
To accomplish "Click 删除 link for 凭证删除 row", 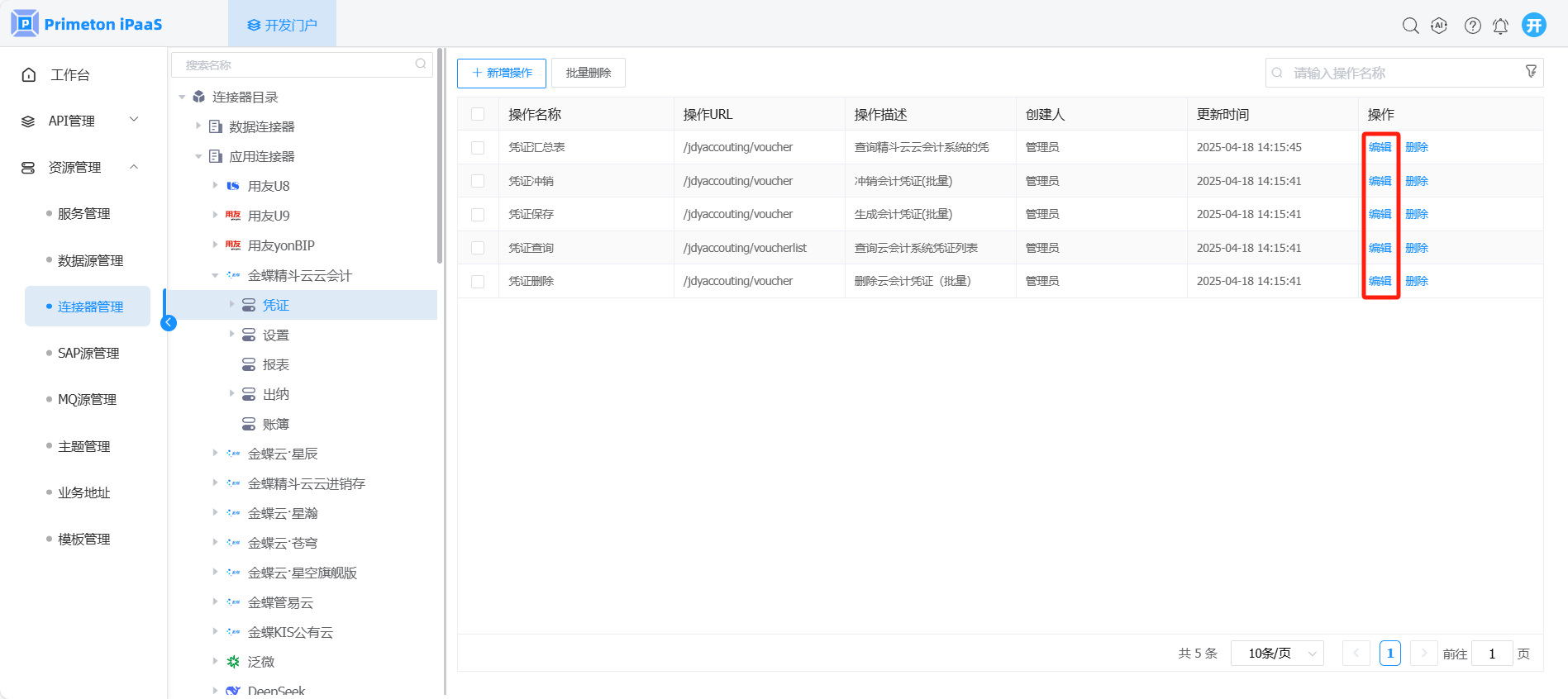I will 1416,281.
